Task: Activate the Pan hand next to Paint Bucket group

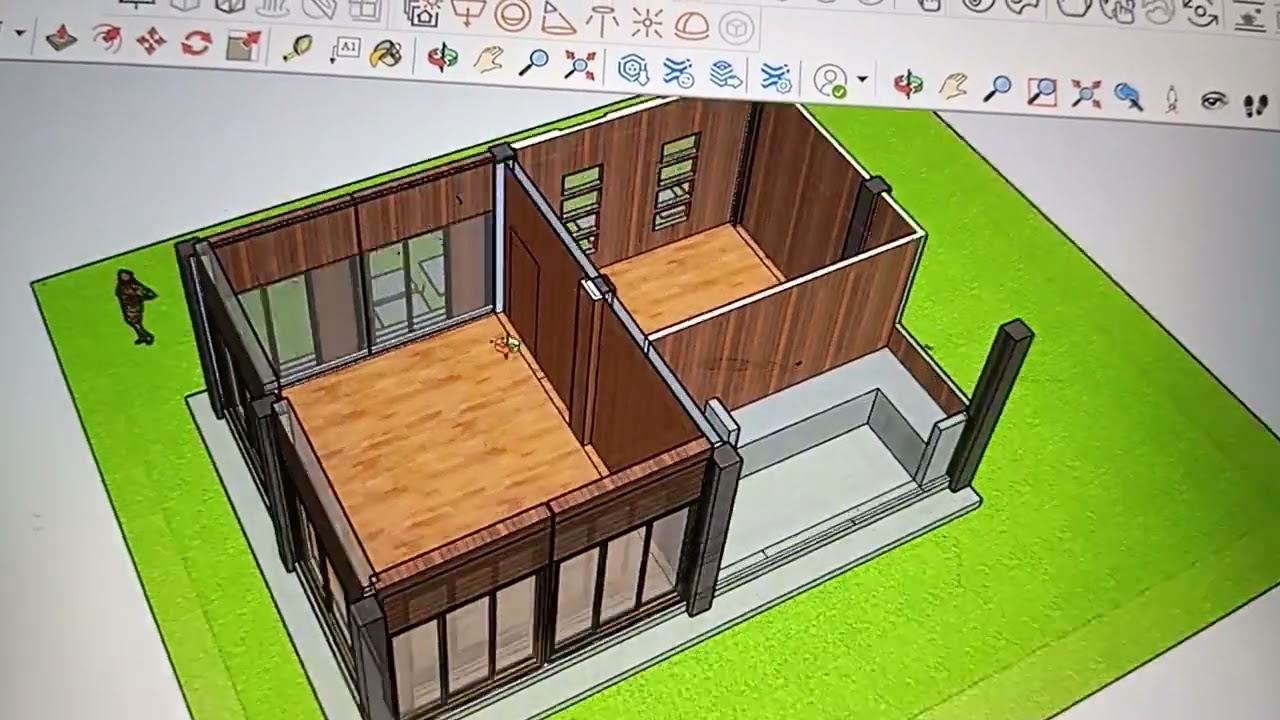Action: click(488, 59)
